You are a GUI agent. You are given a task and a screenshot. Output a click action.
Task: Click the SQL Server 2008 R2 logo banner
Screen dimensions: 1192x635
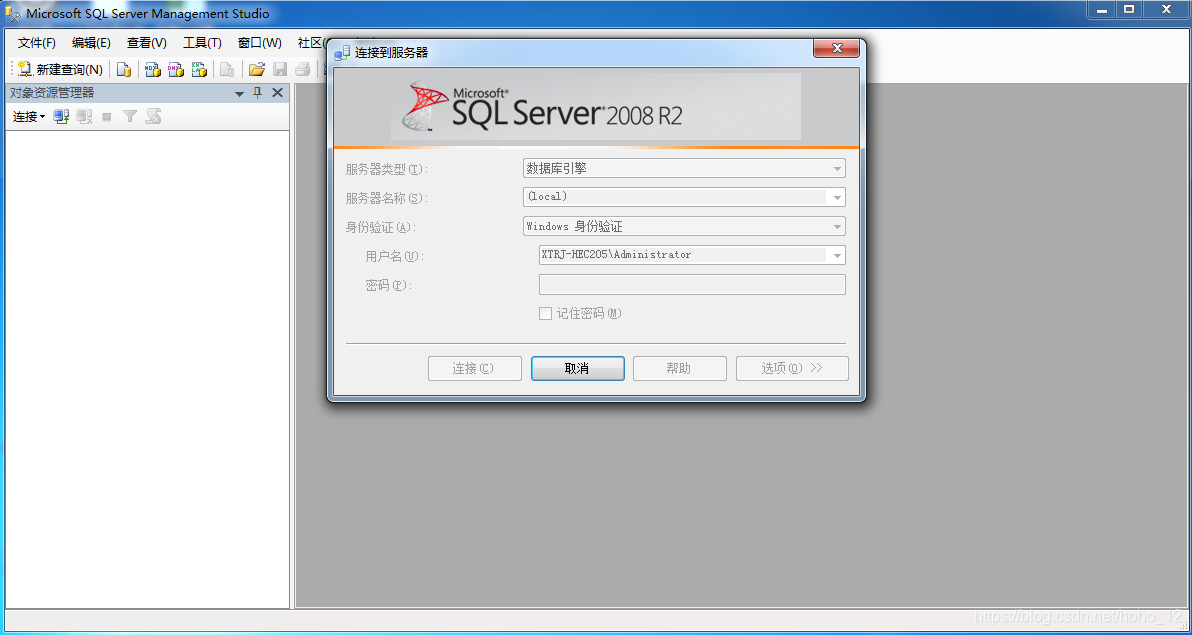(596, 106)
